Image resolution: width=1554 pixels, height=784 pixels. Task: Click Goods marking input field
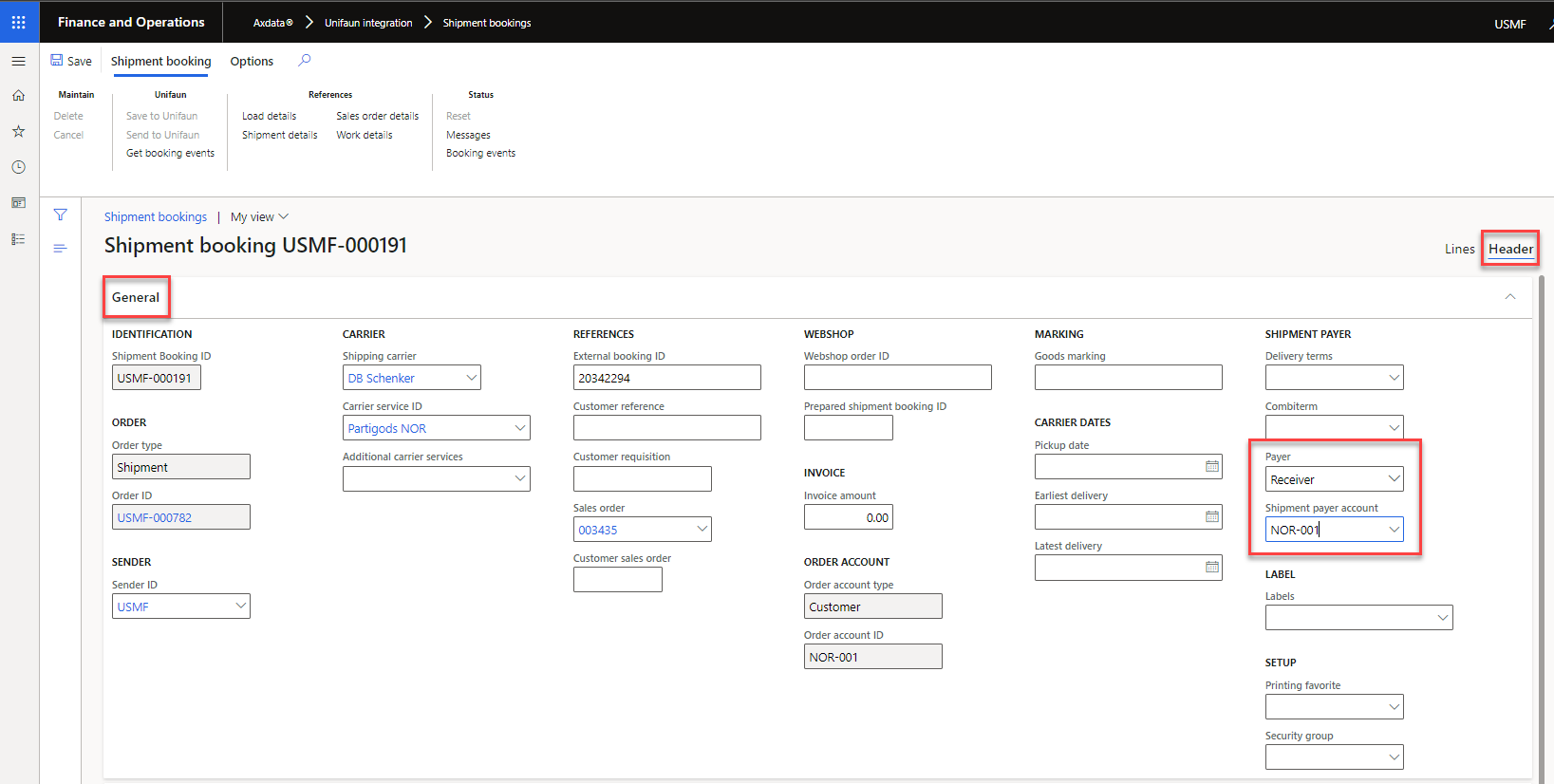click(1128, 378)
